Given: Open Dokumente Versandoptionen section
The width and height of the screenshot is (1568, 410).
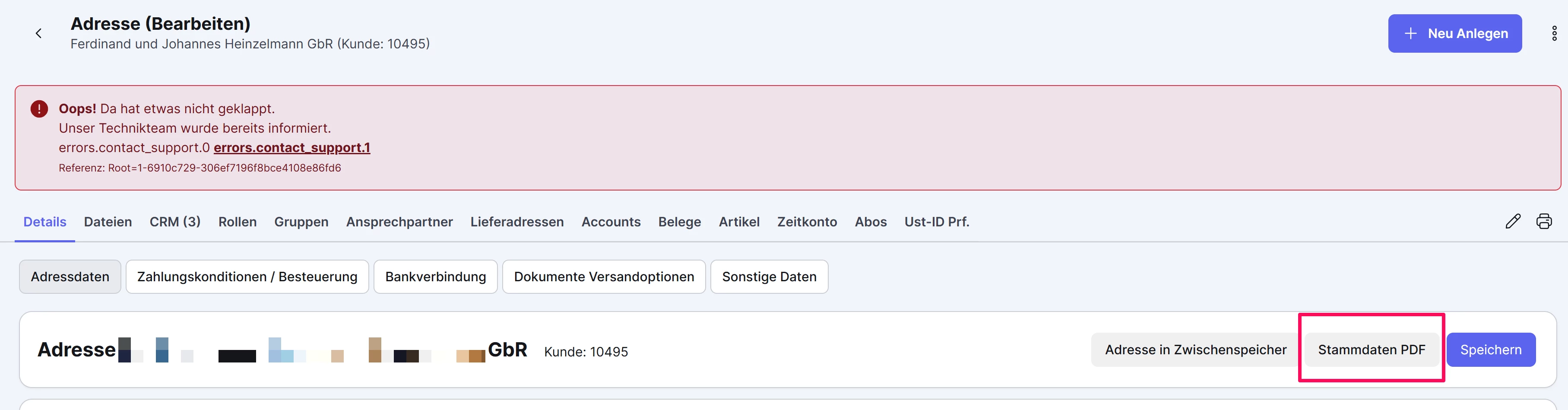Looking at the screenshot, I should [x=604, y=277].
